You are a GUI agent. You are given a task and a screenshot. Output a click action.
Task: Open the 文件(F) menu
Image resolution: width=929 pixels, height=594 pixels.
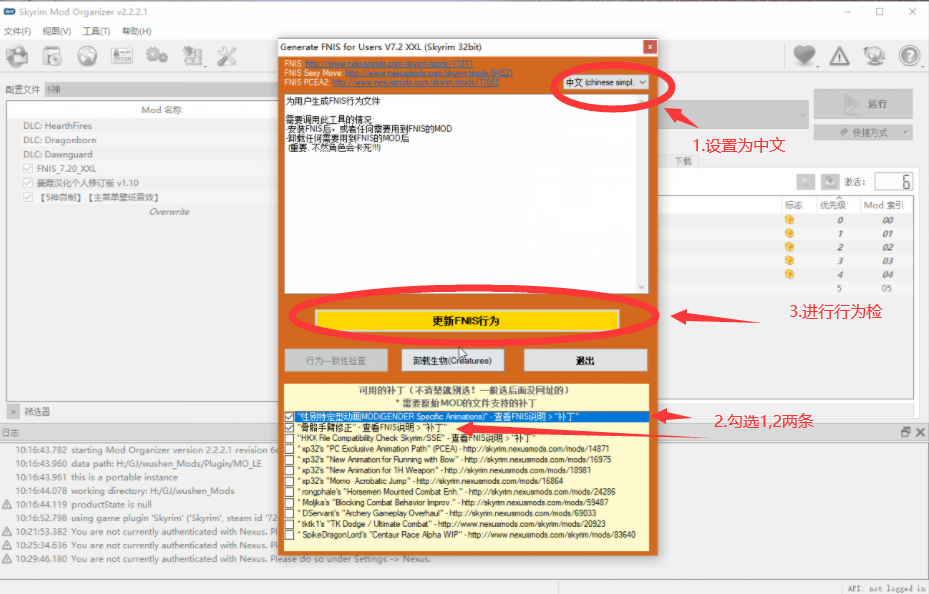(x=17, y=31)
